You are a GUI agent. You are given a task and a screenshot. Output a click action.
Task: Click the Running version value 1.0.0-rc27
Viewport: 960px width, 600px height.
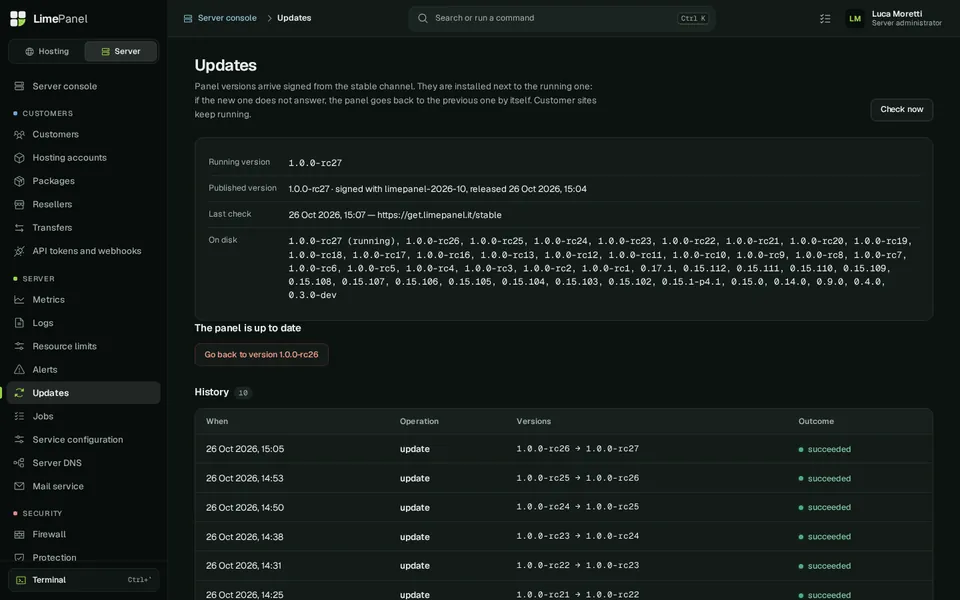pyautogui.click(x=315, y=163)
